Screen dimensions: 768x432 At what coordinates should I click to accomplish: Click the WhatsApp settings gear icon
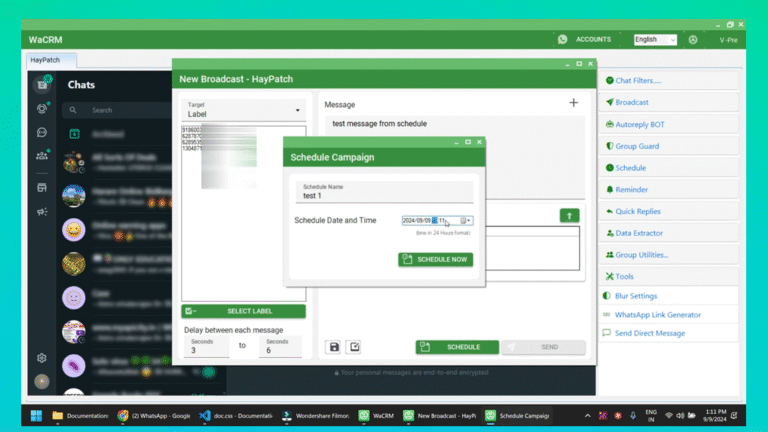[42, 358]
